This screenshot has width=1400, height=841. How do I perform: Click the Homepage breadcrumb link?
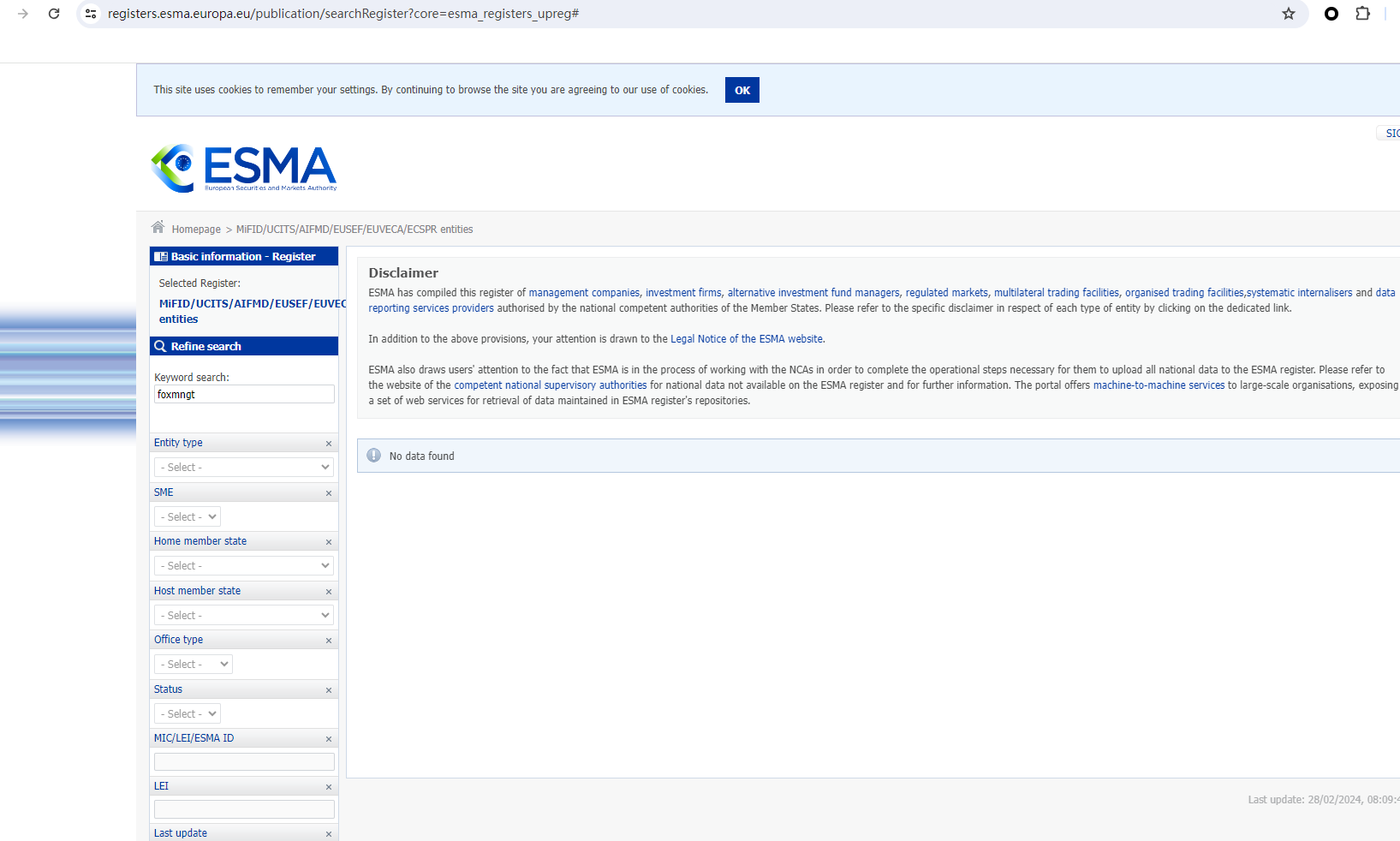coord(196,230)
